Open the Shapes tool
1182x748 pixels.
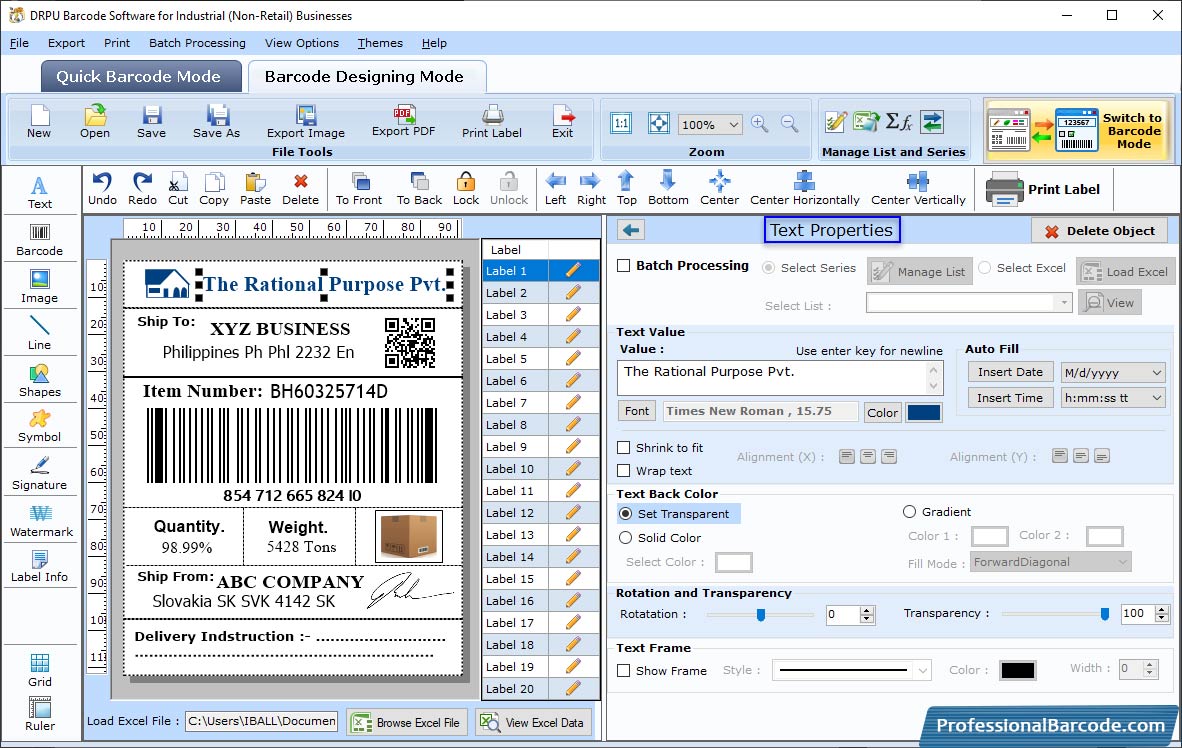(39, 381)
